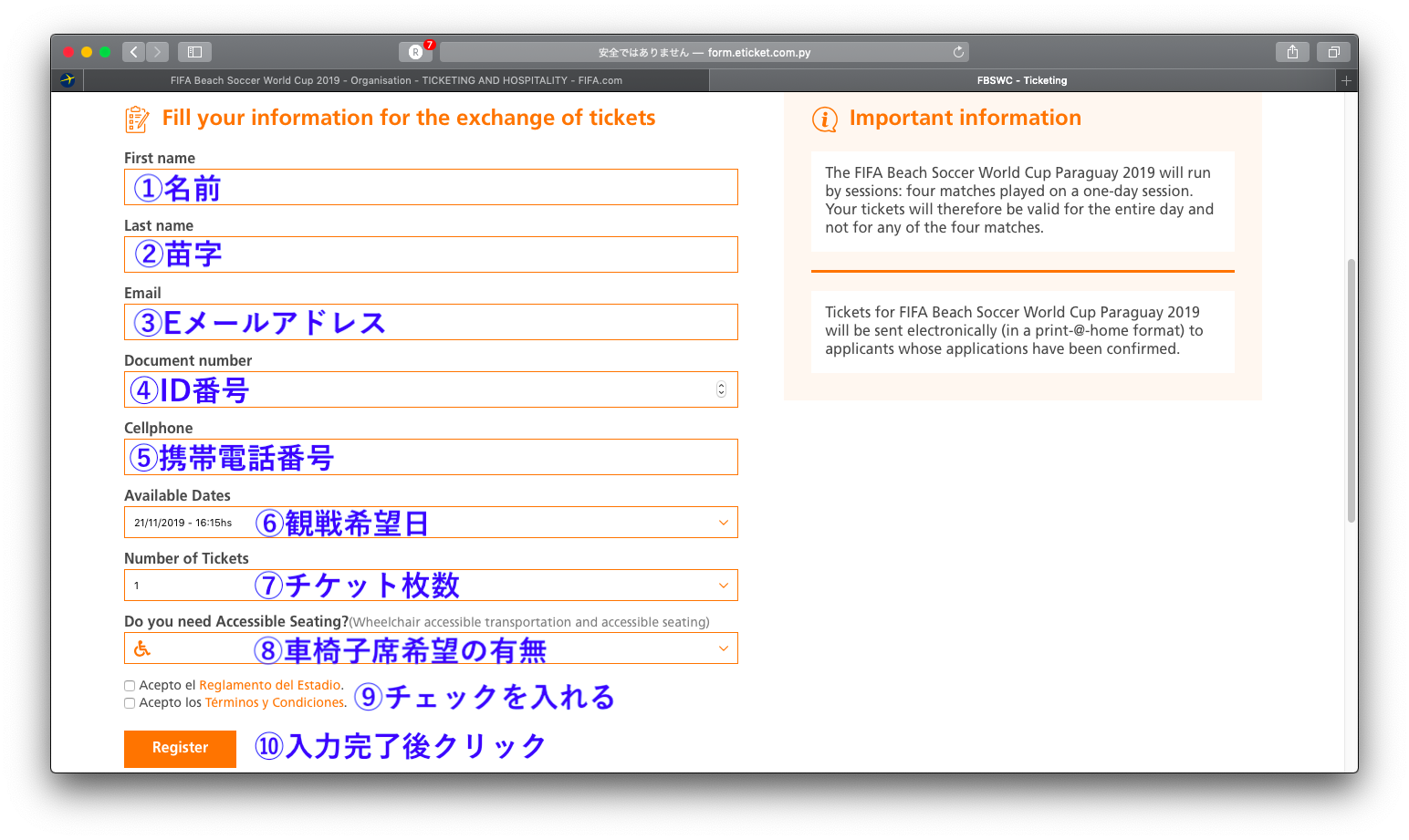Image resolution: width=1409 pixels, height=840 pixels.
Task: Check Acepto el Reglamento del Estadio
Action: tap(130, 686)
